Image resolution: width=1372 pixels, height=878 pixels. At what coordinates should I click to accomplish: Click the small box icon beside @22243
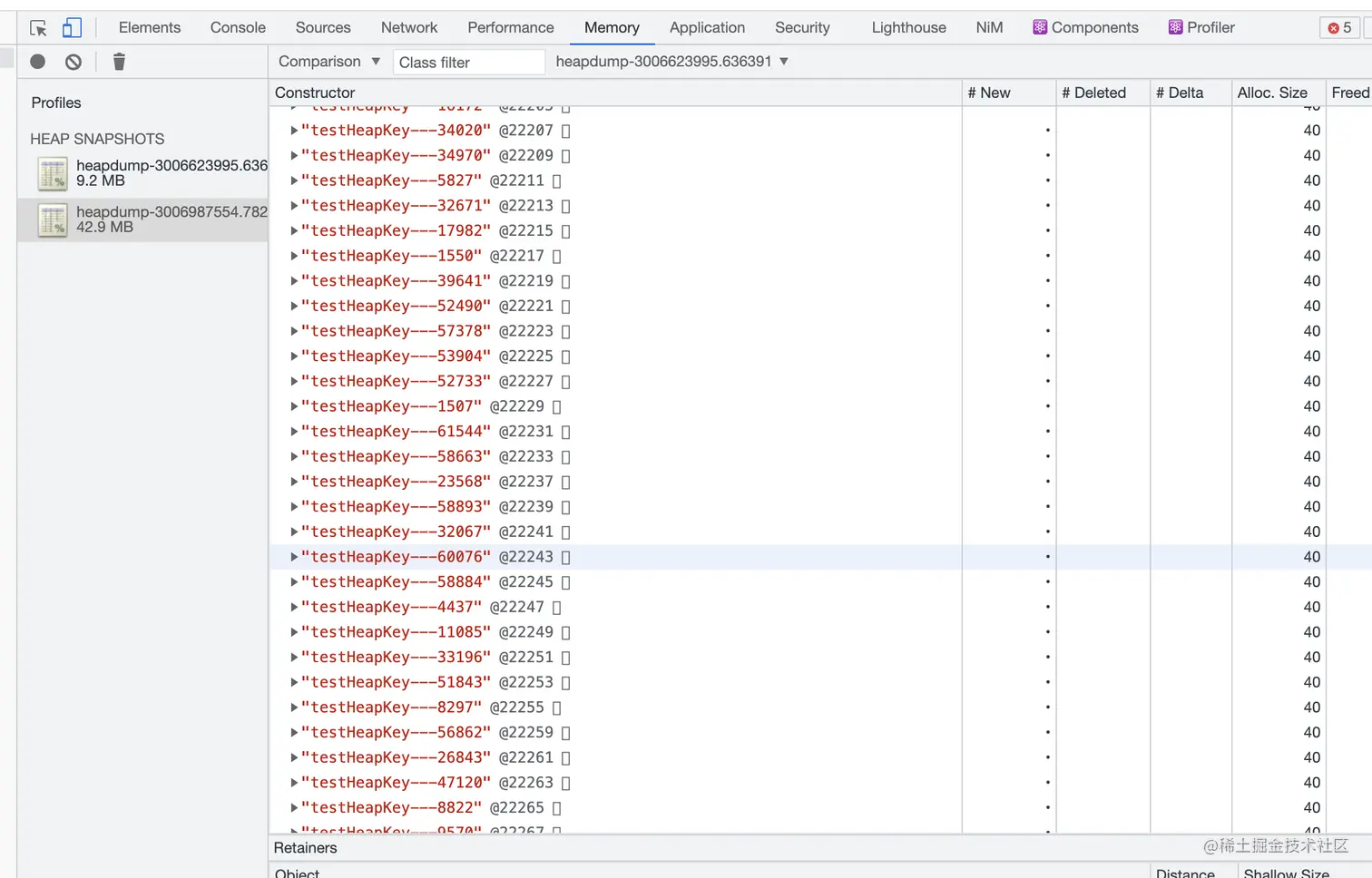coord(566,557)
